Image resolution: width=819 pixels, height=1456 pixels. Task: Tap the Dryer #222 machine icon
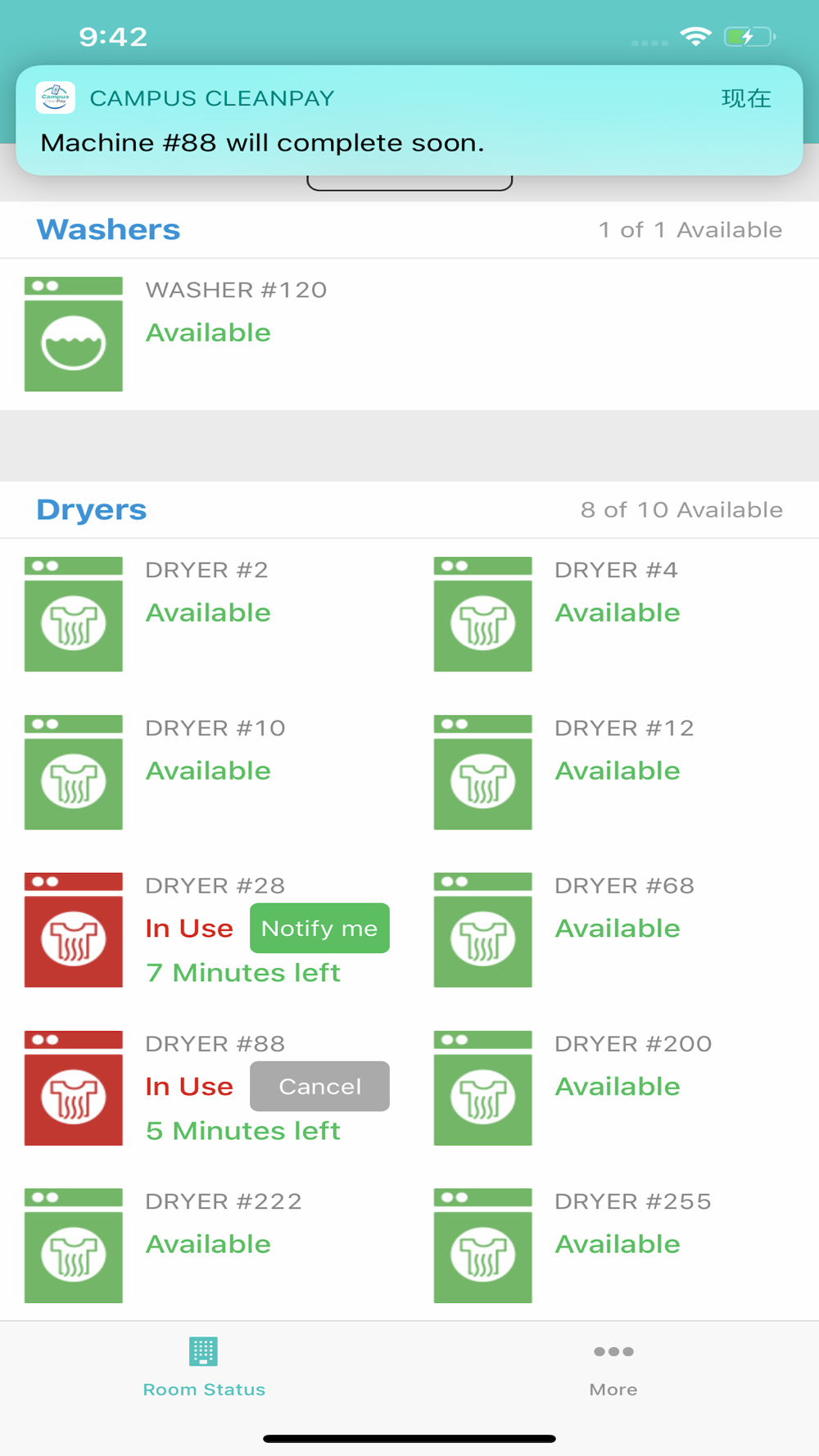[x=74, y=1246]
